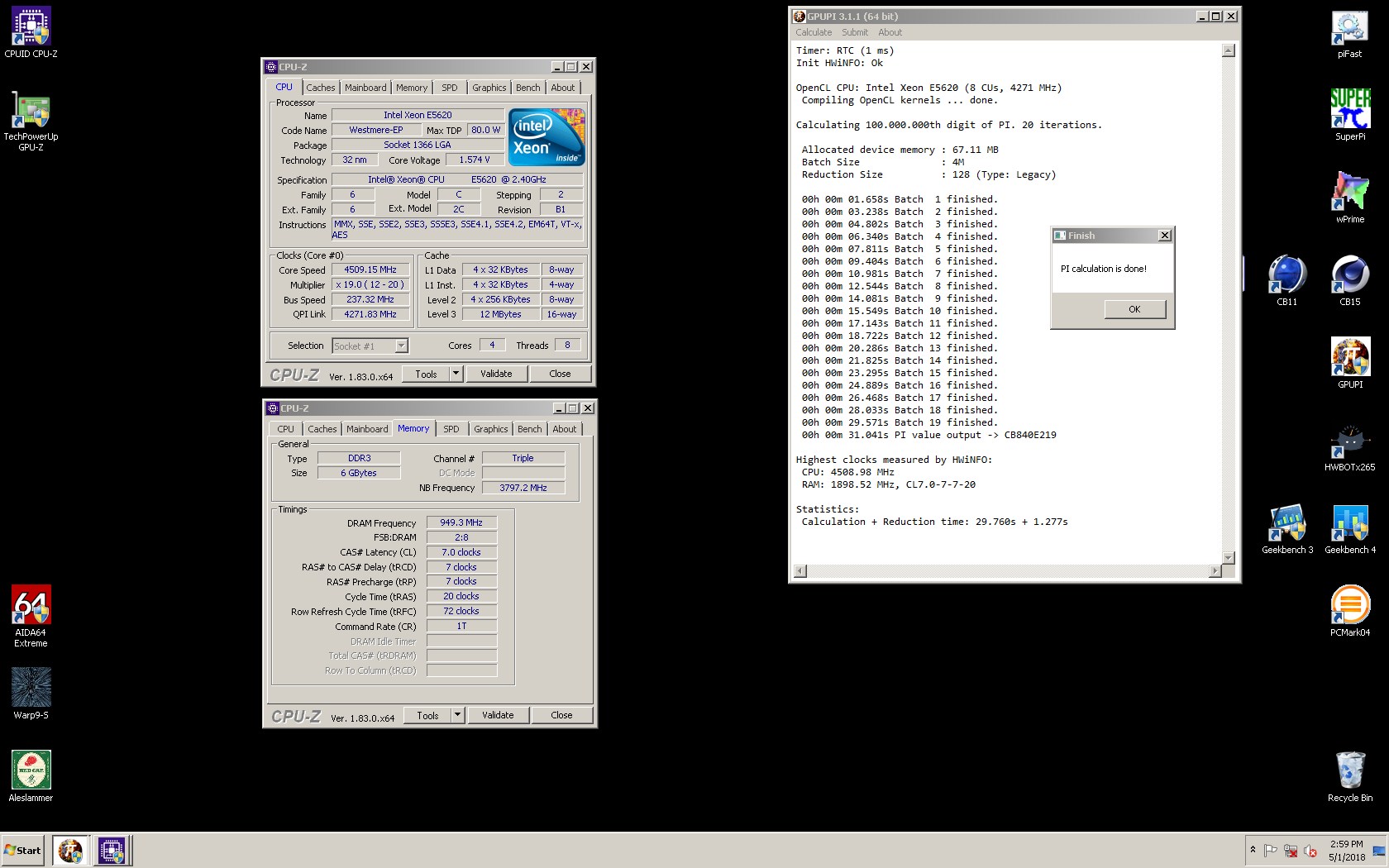This screenshot has height=868, width=1389.
Task: Launch AIDA64 Extreme from desktop
Action: [31, 617]
